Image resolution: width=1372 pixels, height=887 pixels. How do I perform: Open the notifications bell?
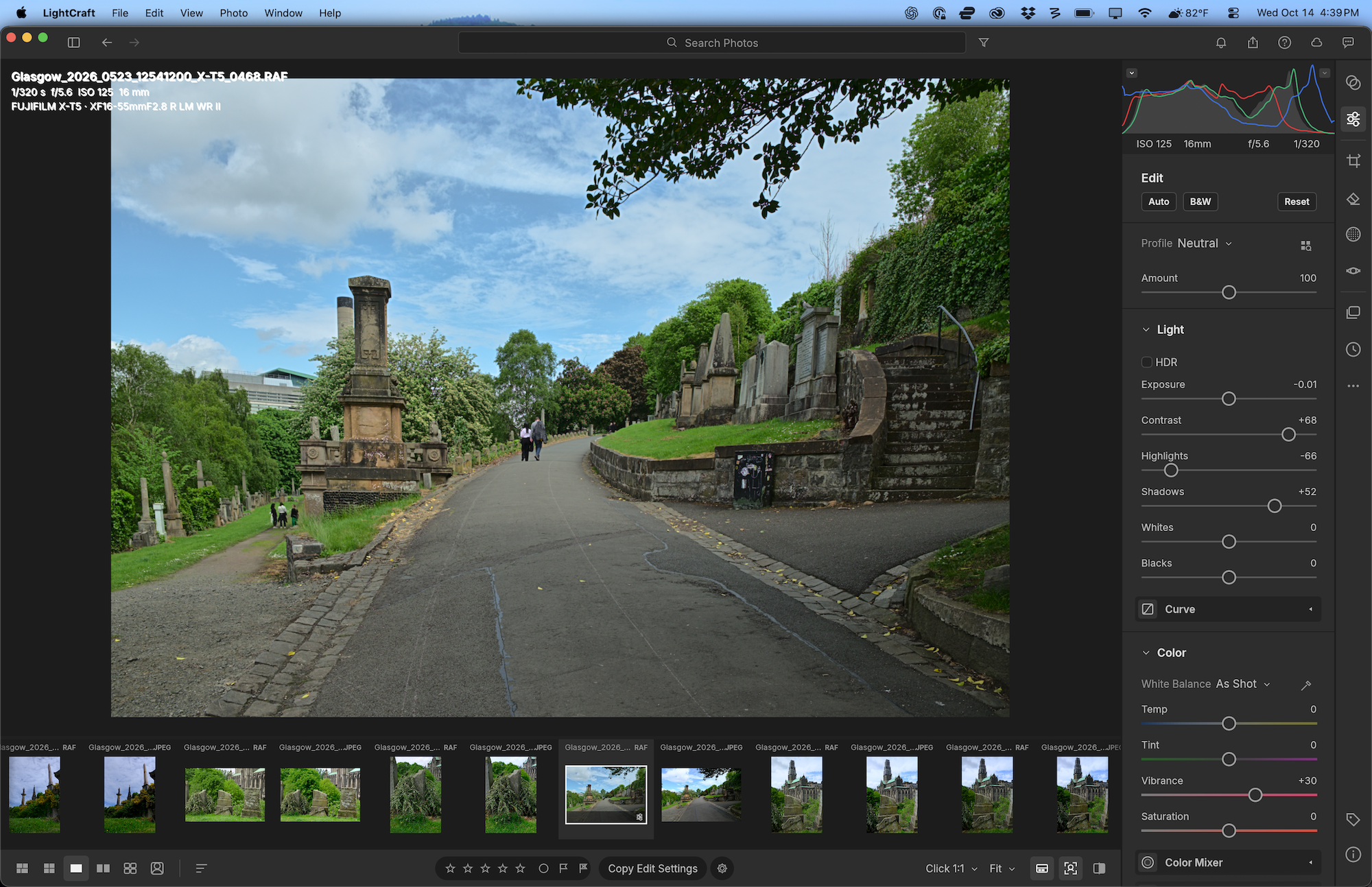(1221, 43)
